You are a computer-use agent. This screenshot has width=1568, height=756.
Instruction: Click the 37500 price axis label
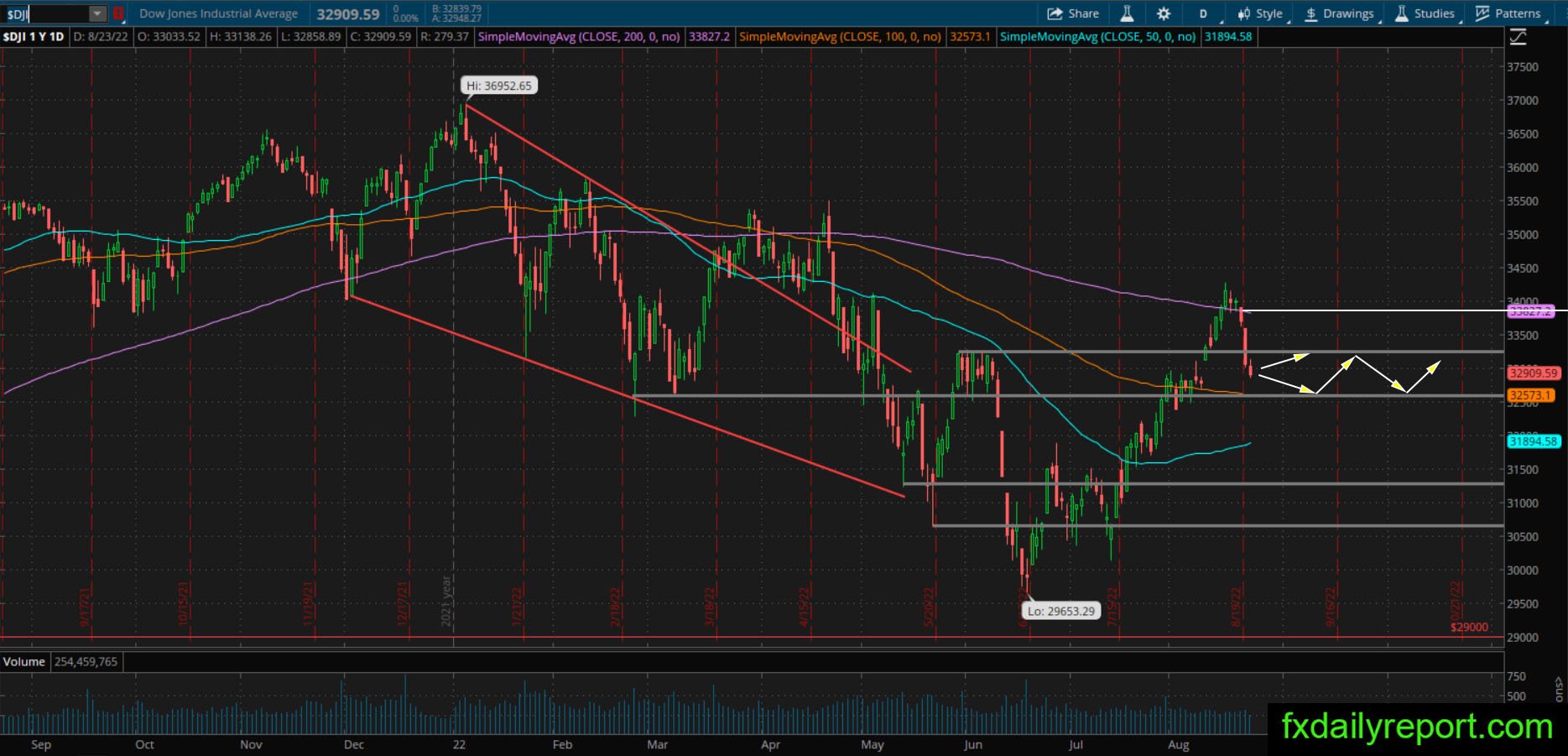1523,67
